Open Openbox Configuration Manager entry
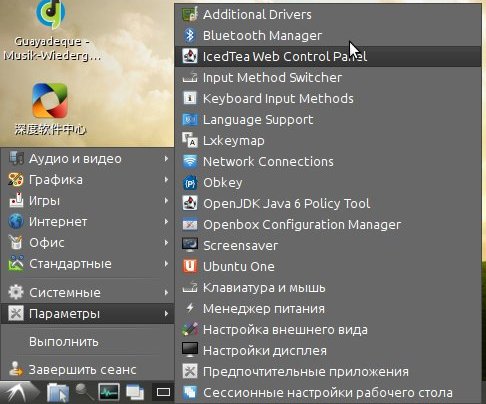This screenshot has width=486, height=404. point(328,225)
